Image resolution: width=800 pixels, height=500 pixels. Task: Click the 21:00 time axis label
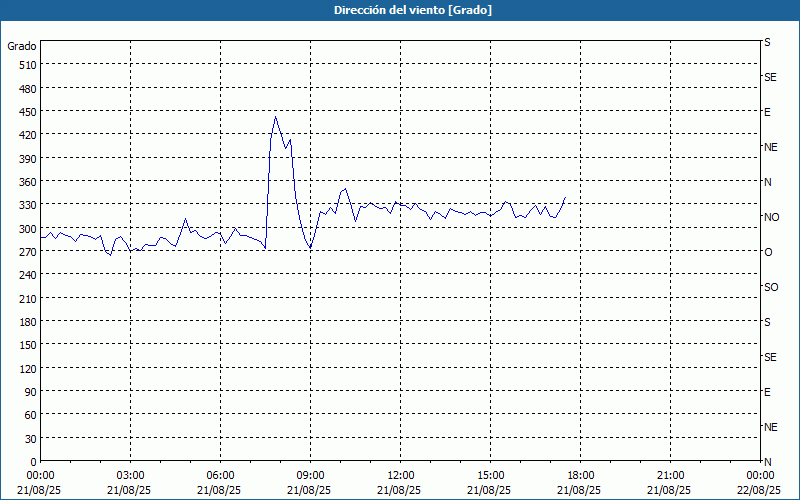670,476
